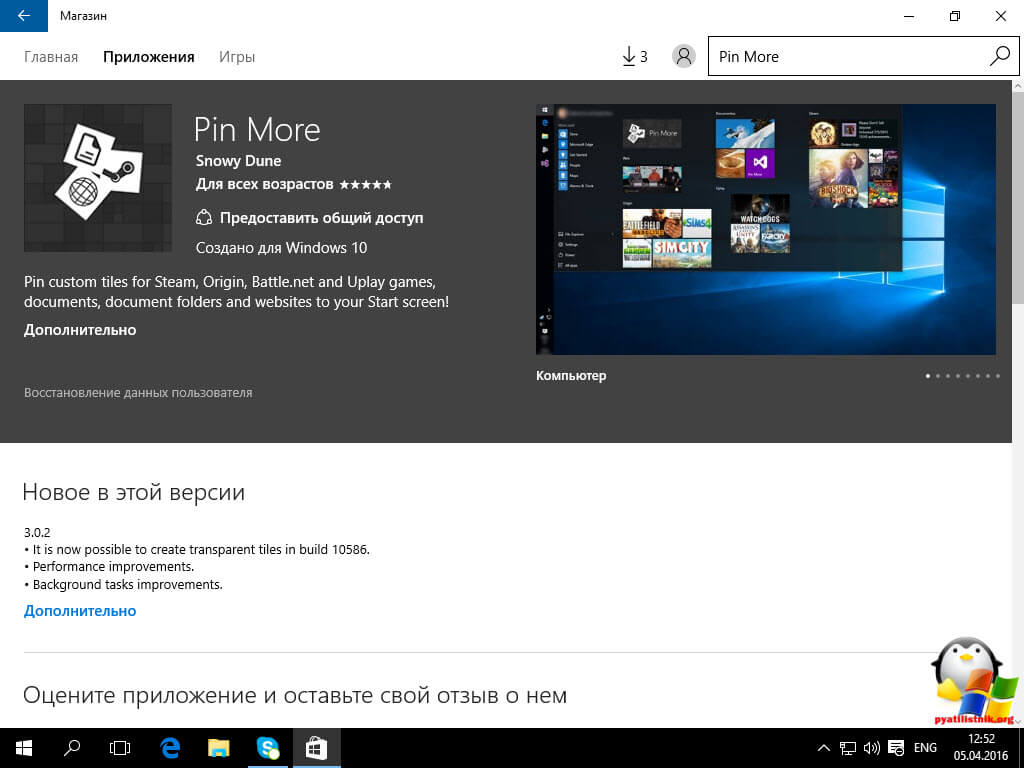The image size is (1024, 768).
Task: Expand release notes via blue Дополнительно link
Action: coord(80,610)
